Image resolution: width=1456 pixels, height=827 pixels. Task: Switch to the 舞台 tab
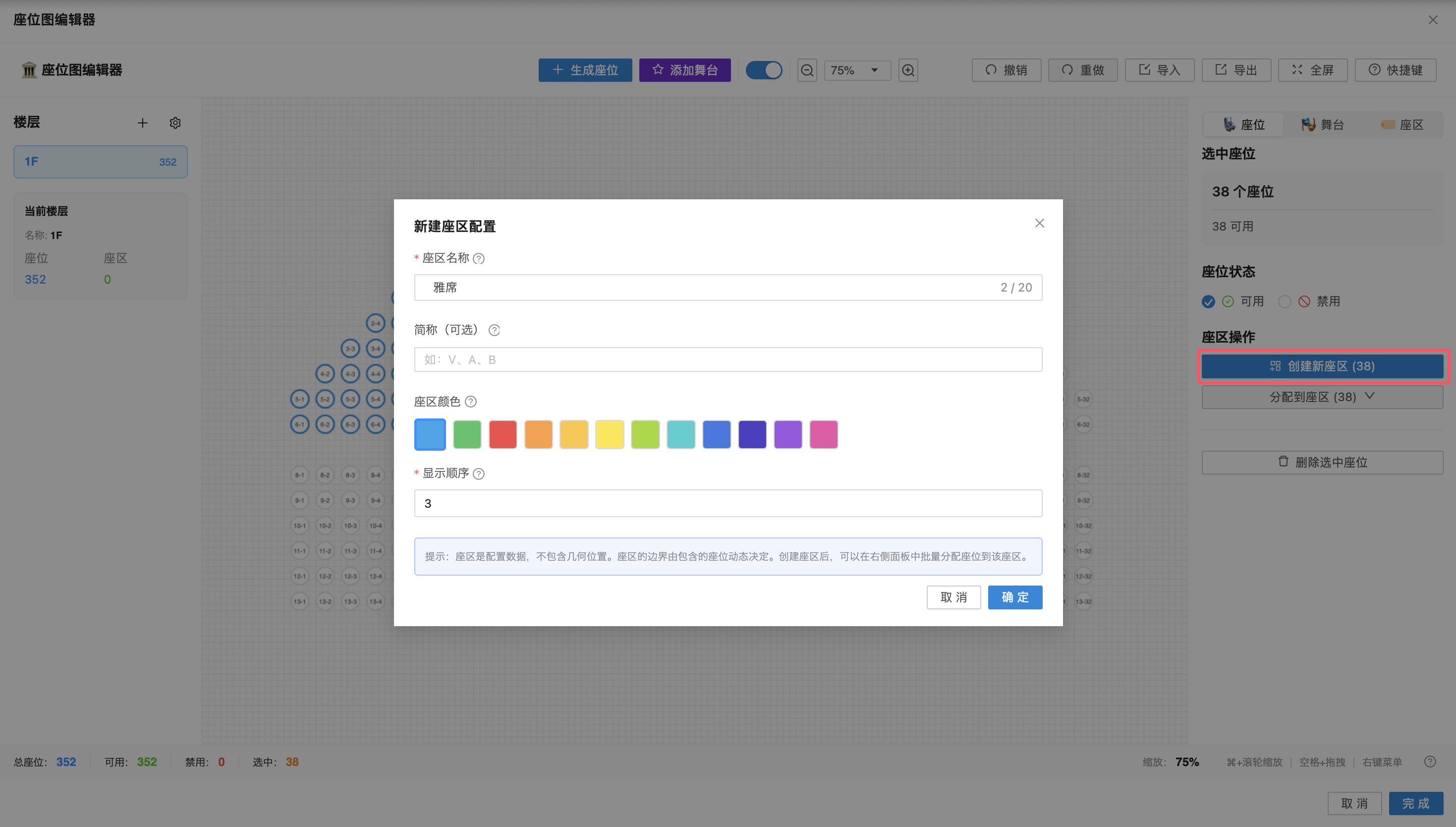[x=1322, y=124]
